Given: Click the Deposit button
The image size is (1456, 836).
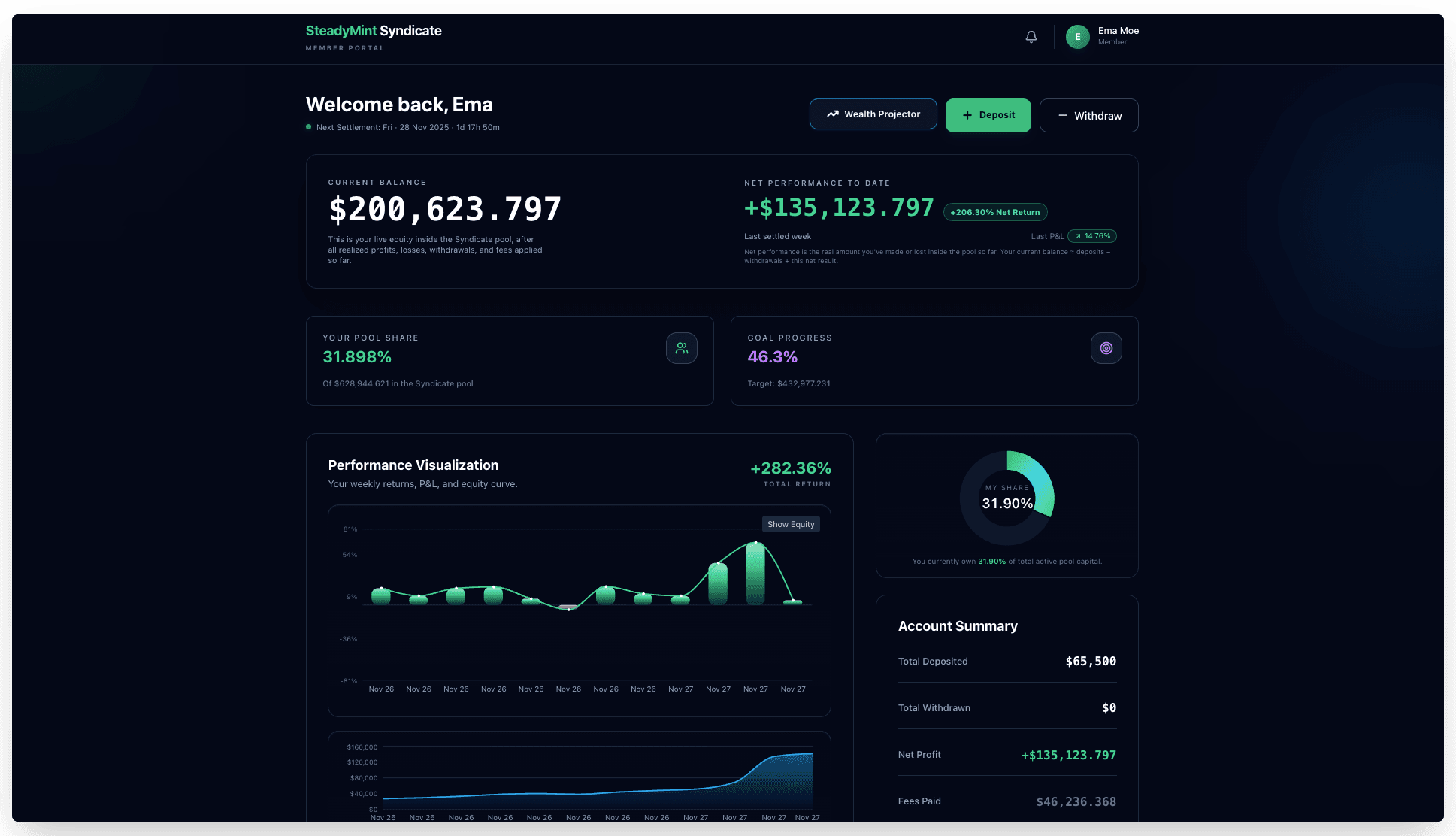Looking at the screenshot, I should (988, 115).
